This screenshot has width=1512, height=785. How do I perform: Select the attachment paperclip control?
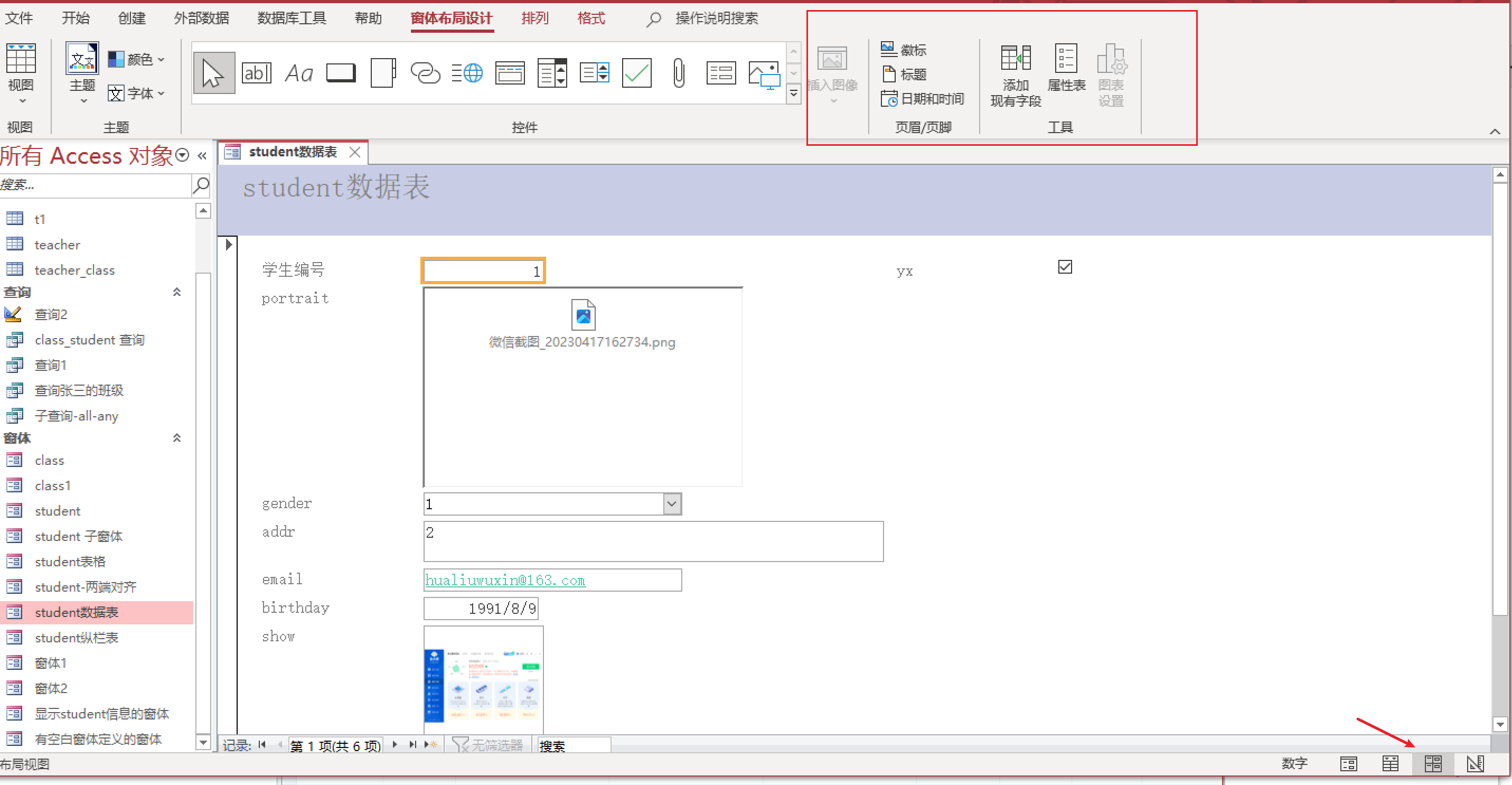[x=679, y=73]
